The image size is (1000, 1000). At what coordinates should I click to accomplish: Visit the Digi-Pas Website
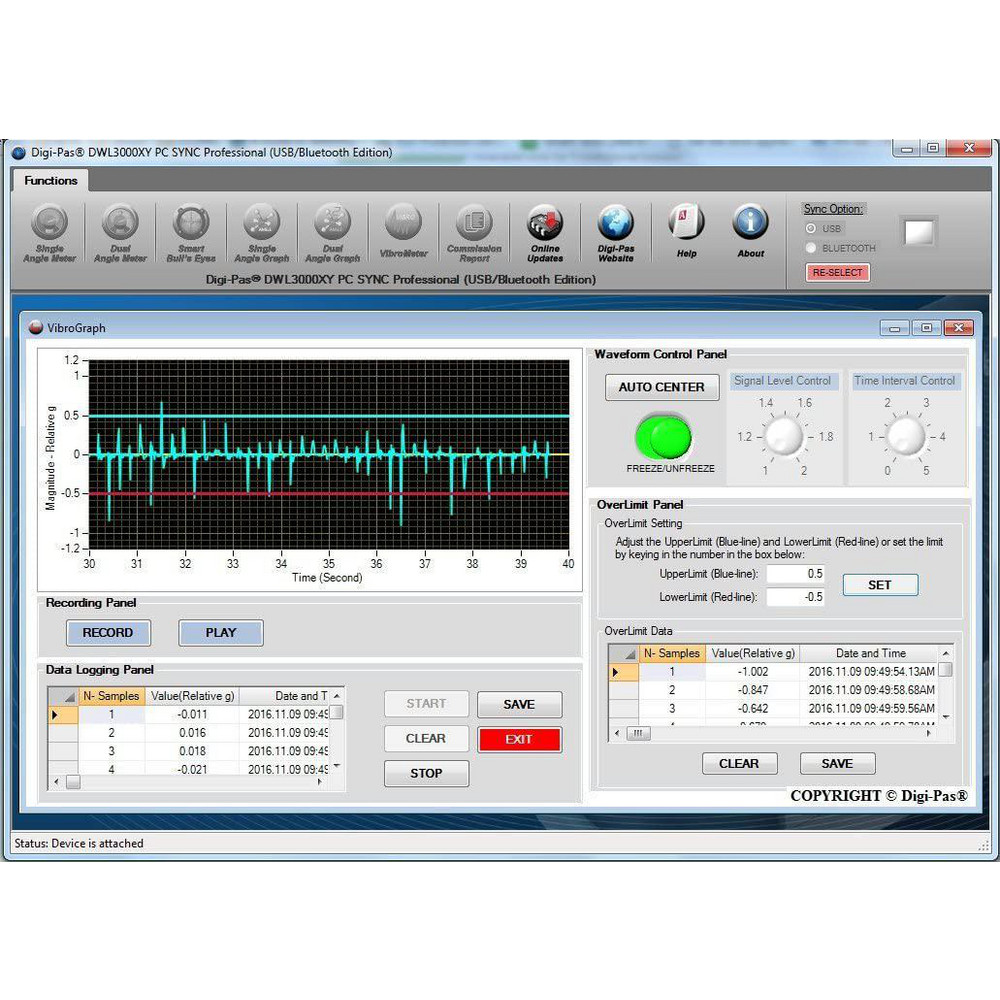tap(616, 230)
